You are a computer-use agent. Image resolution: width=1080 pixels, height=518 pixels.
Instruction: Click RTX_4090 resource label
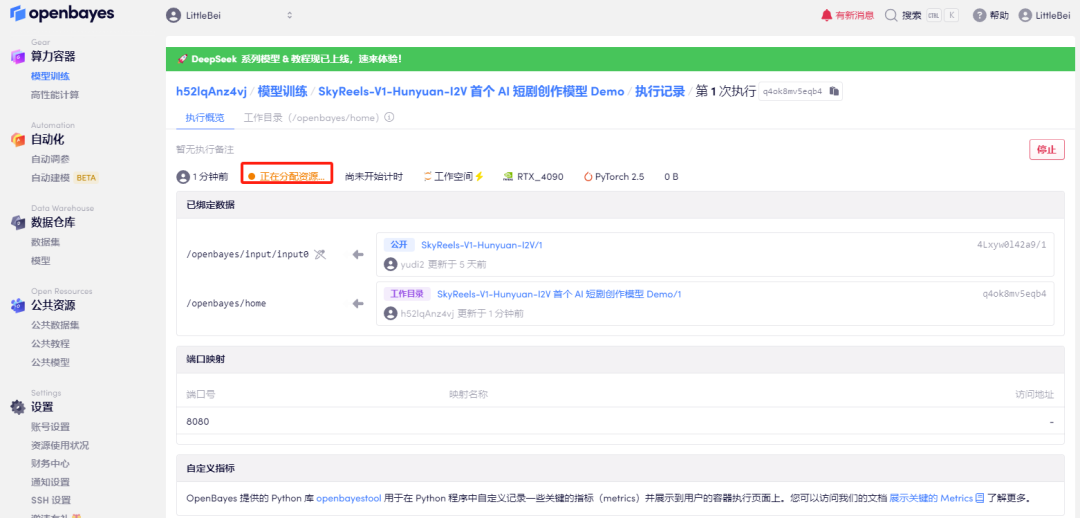(540, 177)
